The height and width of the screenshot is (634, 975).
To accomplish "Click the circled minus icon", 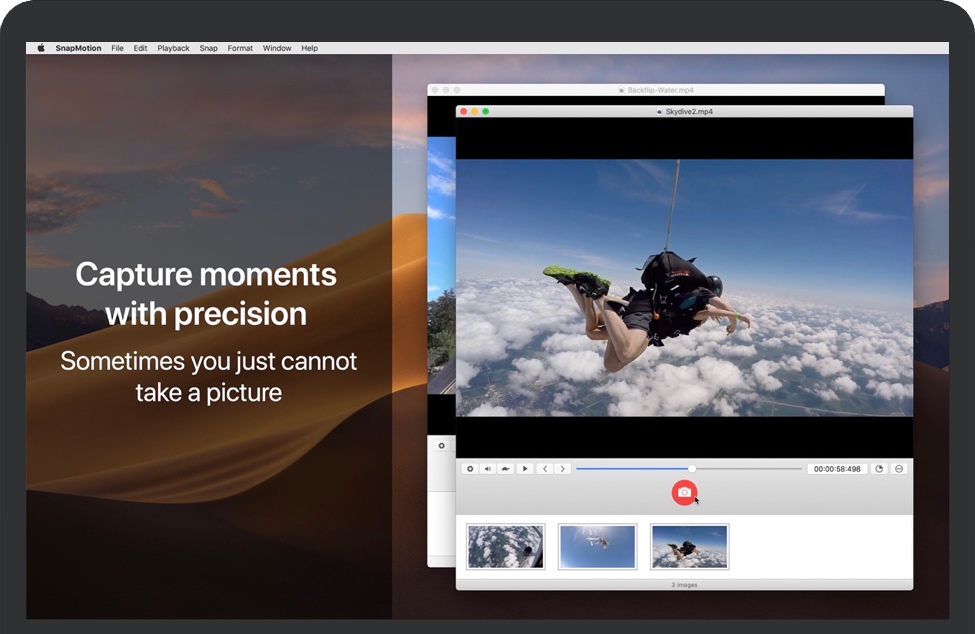I will click(x=898, y=468).
